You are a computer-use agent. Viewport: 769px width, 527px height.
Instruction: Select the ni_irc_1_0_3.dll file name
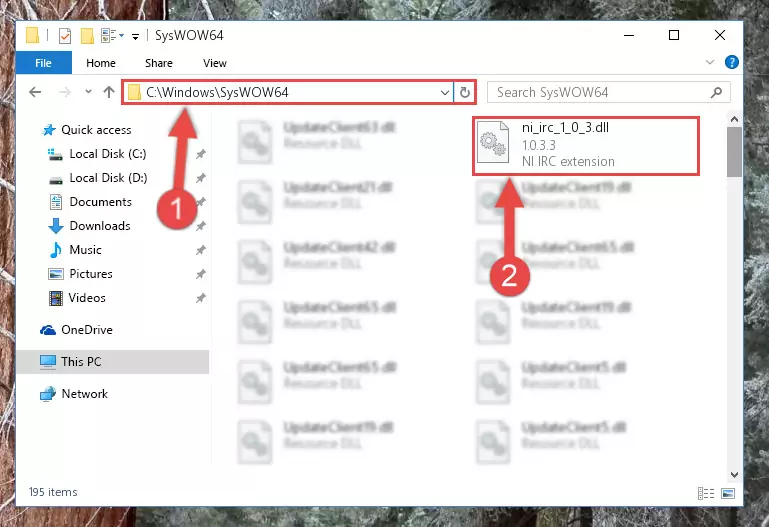coord(565,127)
